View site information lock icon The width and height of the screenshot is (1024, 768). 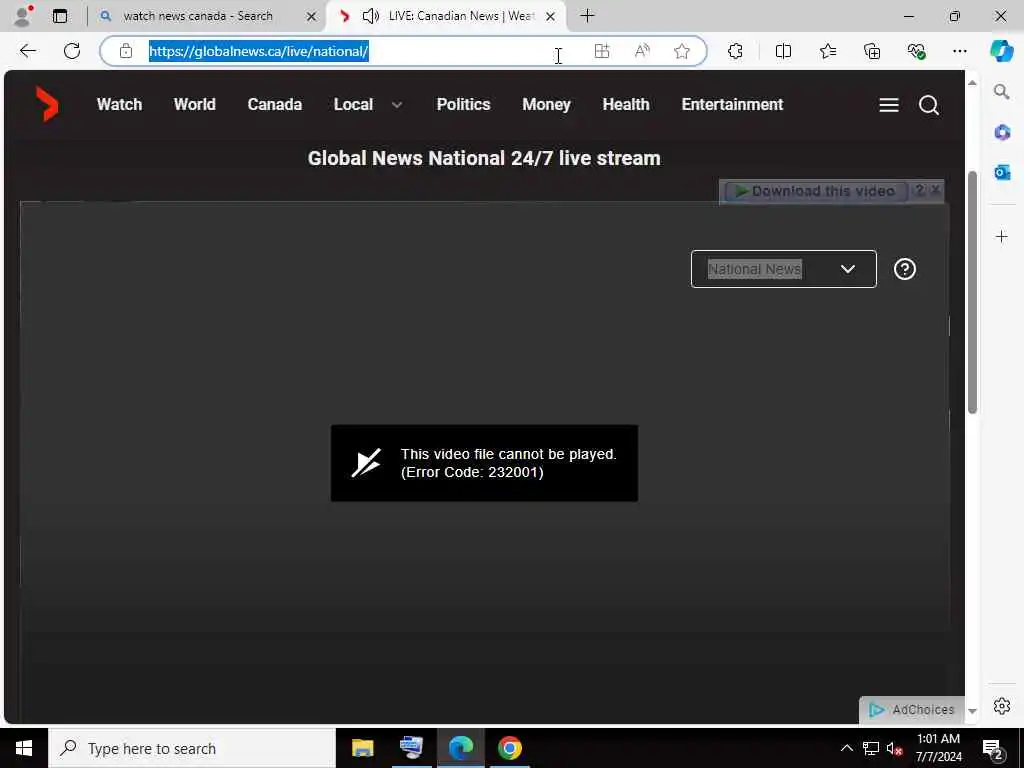pos(126,51)
